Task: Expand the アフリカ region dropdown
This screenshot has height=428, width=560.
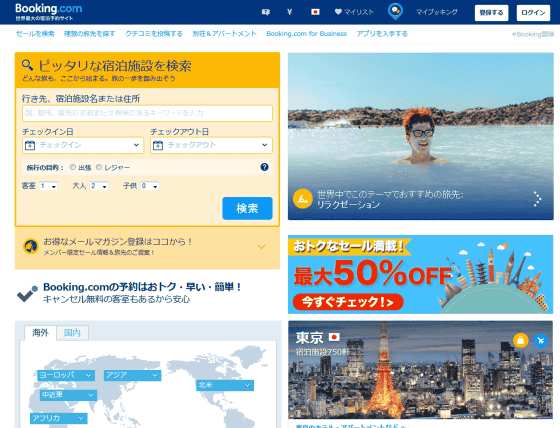Action: [x=59, y=418]
